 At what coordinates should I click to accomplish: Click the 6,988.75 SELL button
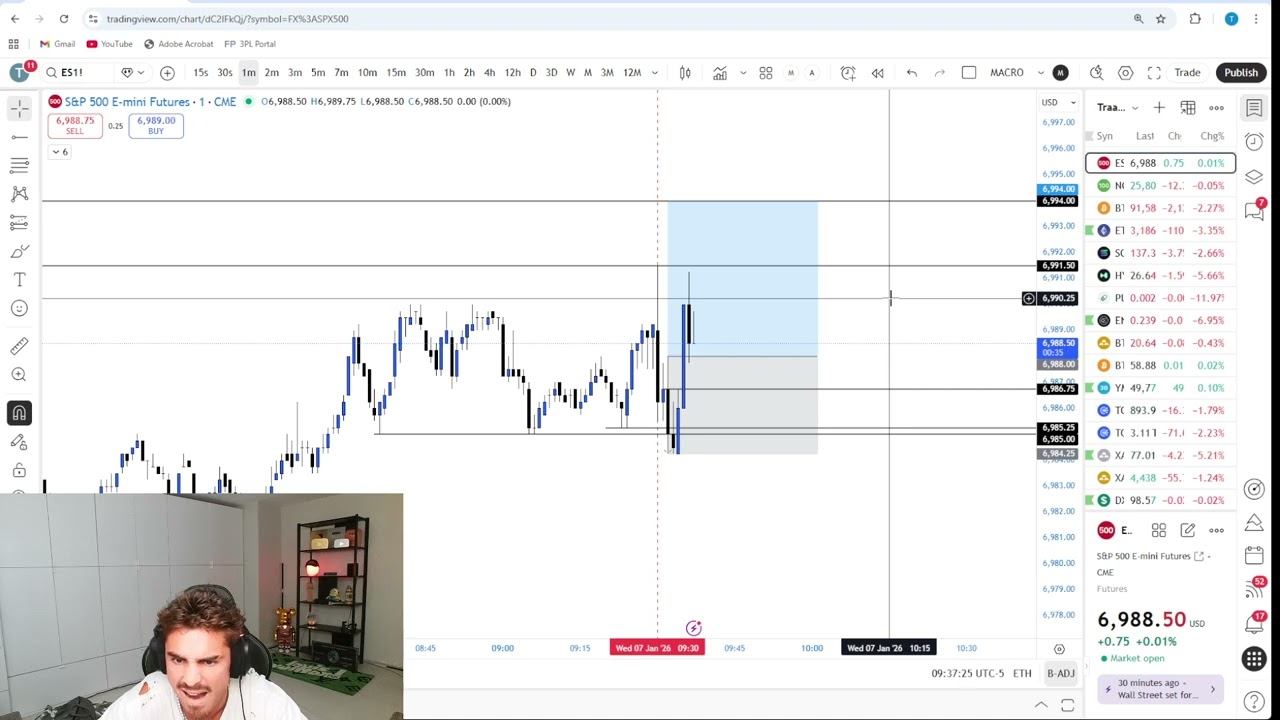(x=75, y=125)
